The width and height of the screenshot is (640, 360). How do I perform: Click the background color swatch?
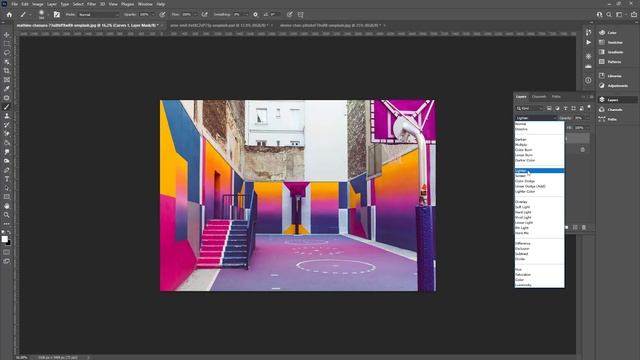(9, 243)
